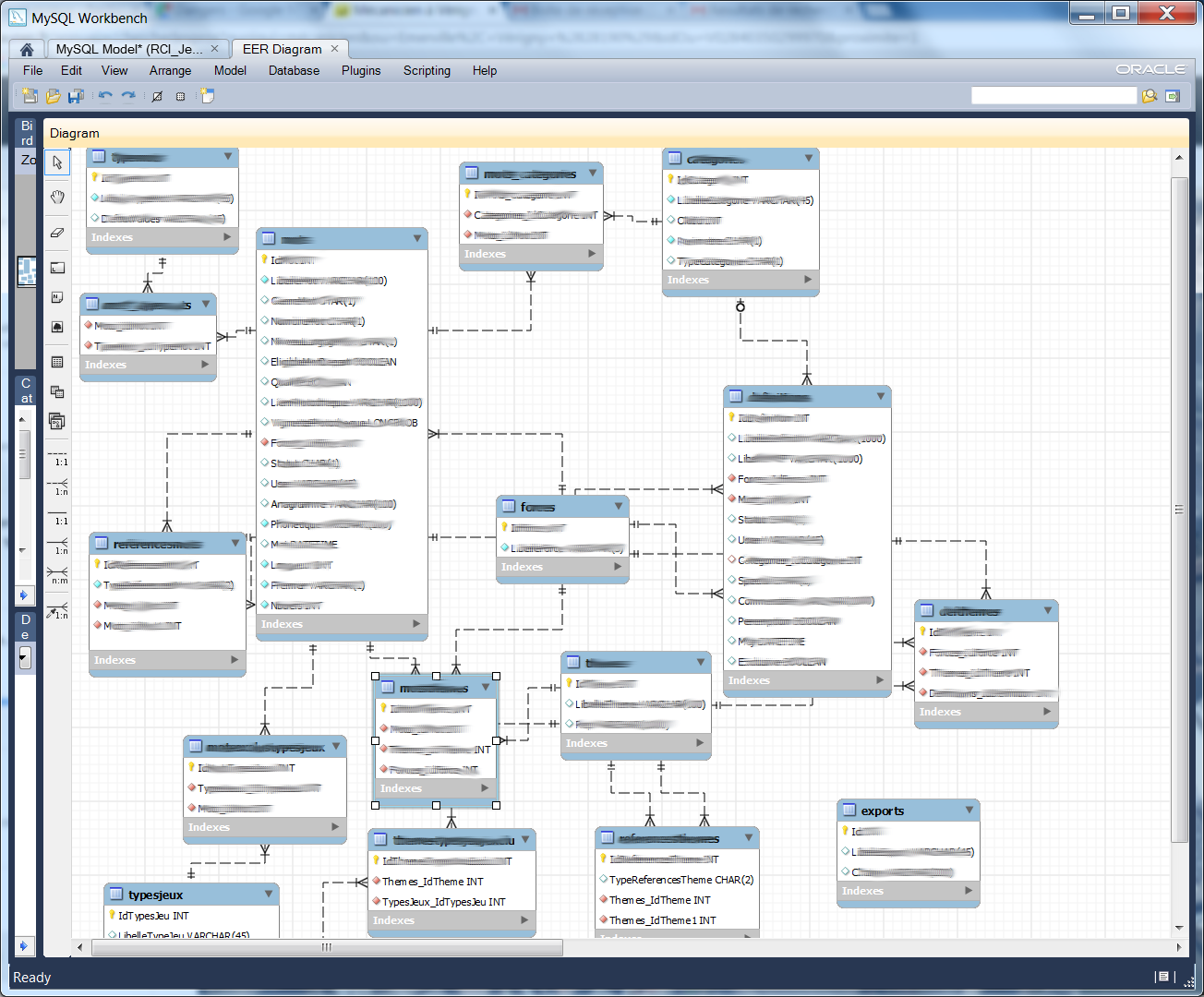Open the Edit menu
Image resolution: width=1204 pixels, height=997 pixels.
point(71,70)
